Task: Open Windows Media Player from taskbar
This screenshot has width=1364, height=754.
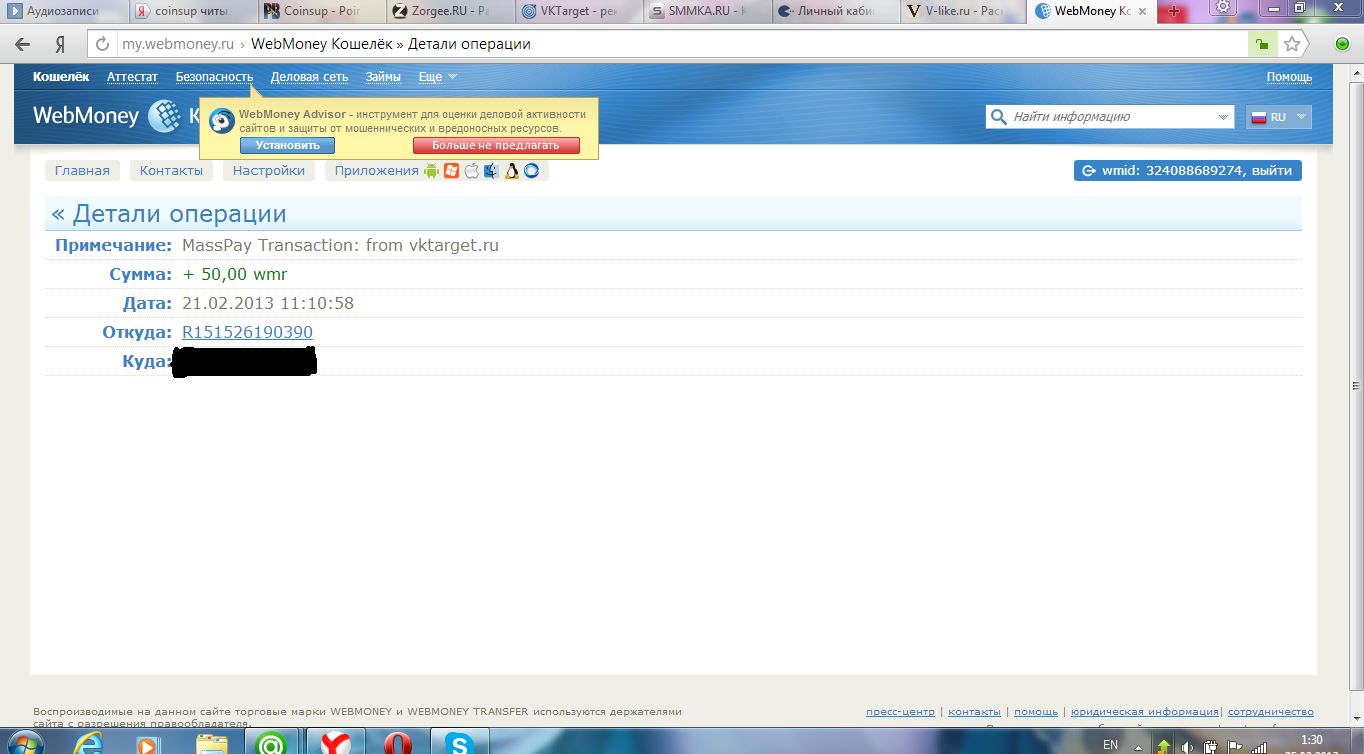Action: click(x=147, y=743)
